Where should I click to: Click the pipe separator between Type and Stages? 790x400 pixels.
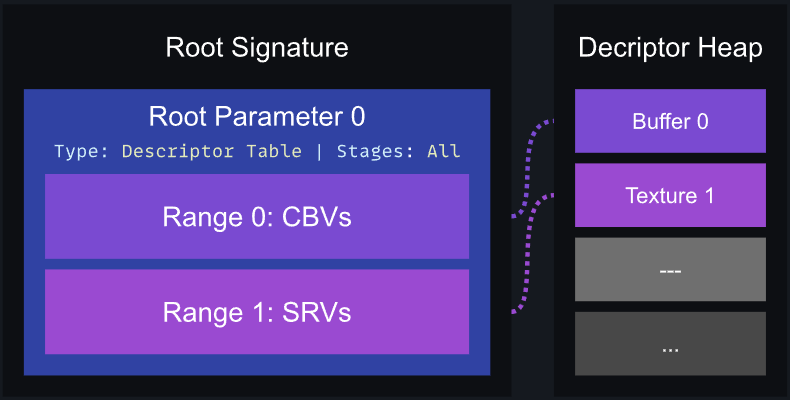tap(319, 151)
